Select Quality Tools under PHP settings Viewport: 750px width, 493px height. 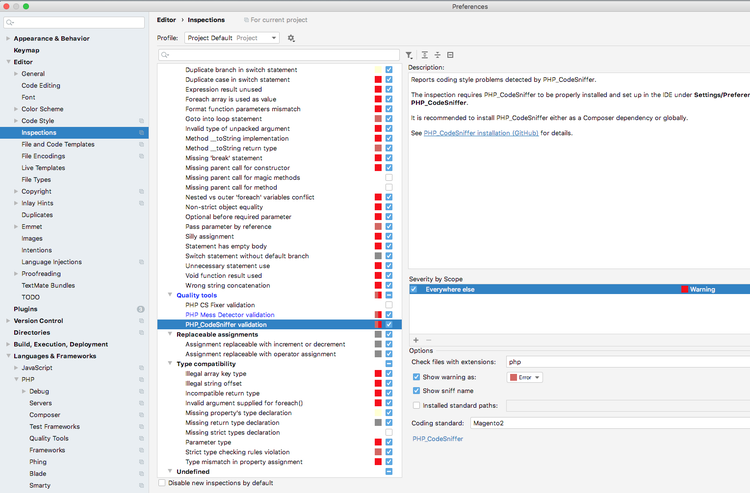click(49, 438)
